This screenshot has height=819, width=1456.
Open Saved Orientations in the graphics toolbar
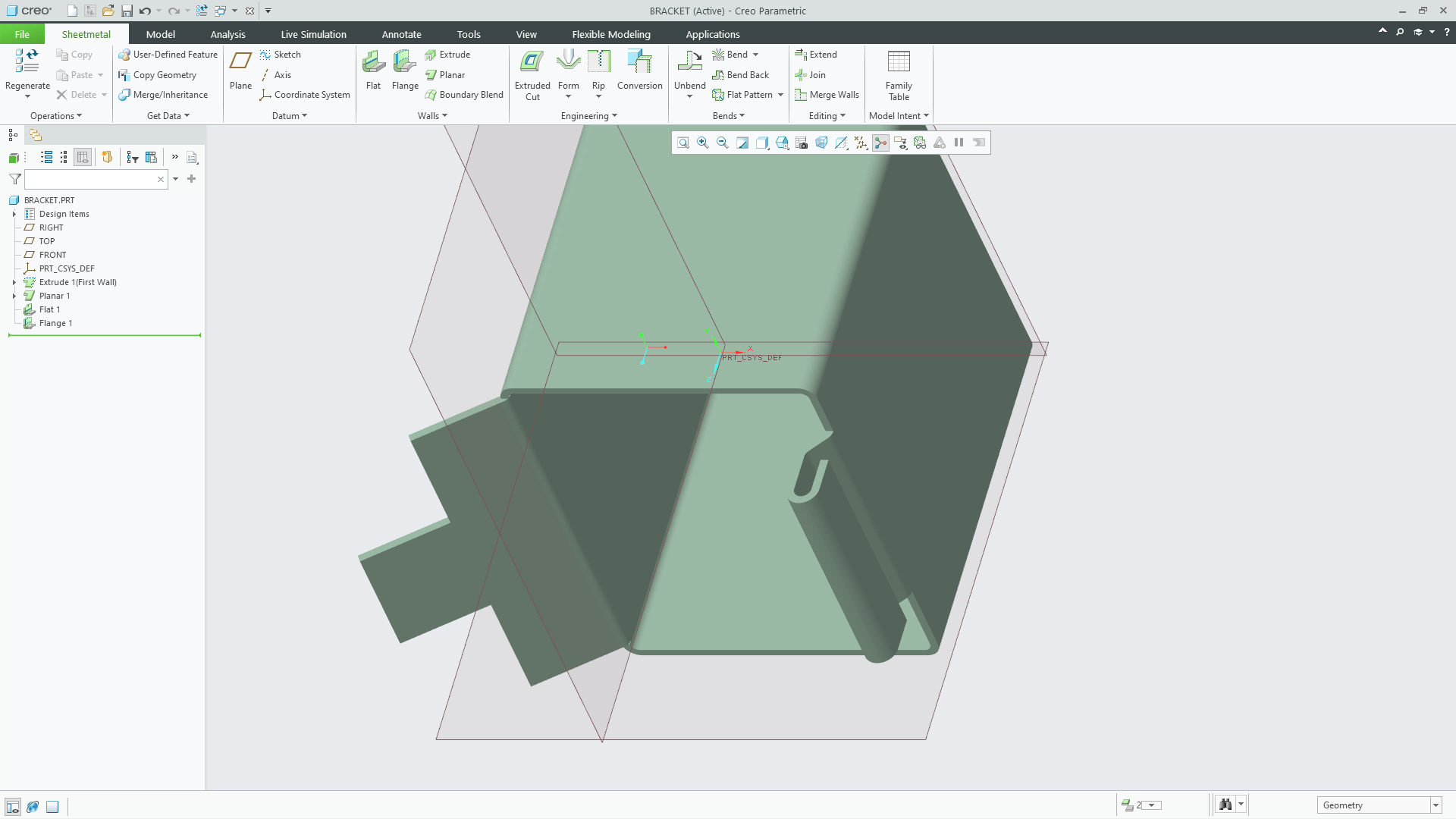[781, 143]
